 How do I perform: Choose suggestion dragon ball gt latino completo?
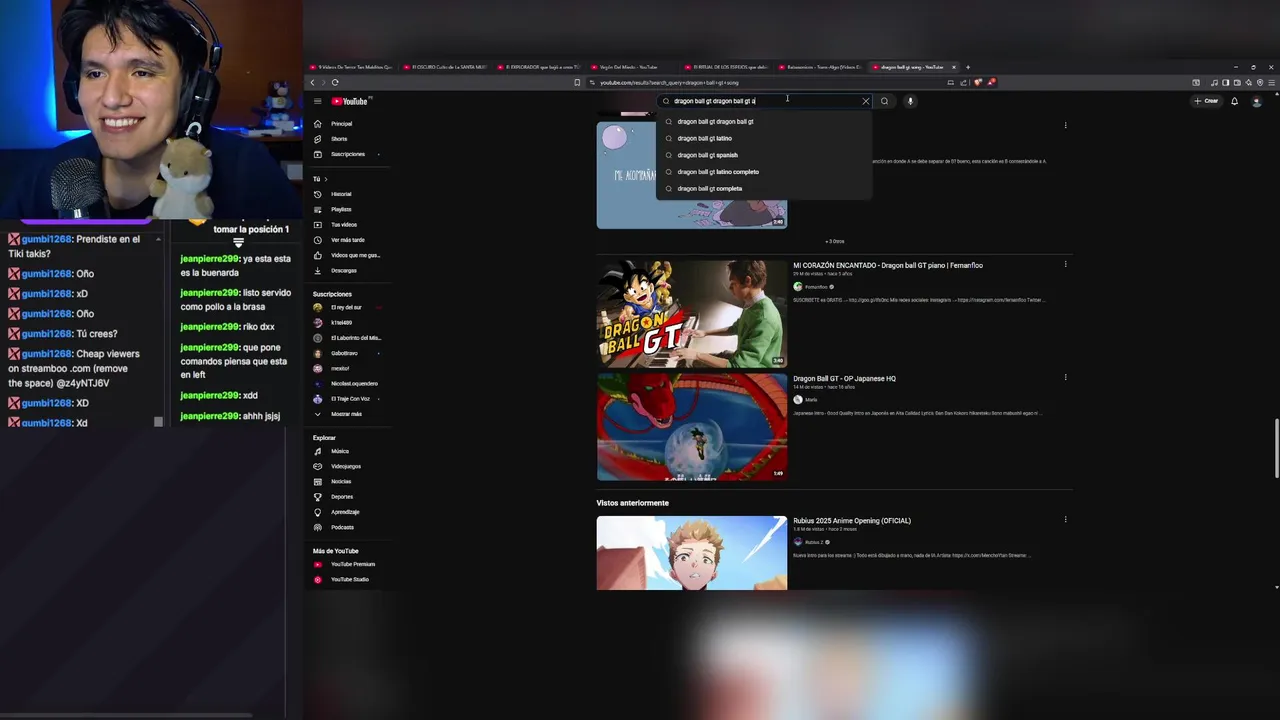coord(764,172)
